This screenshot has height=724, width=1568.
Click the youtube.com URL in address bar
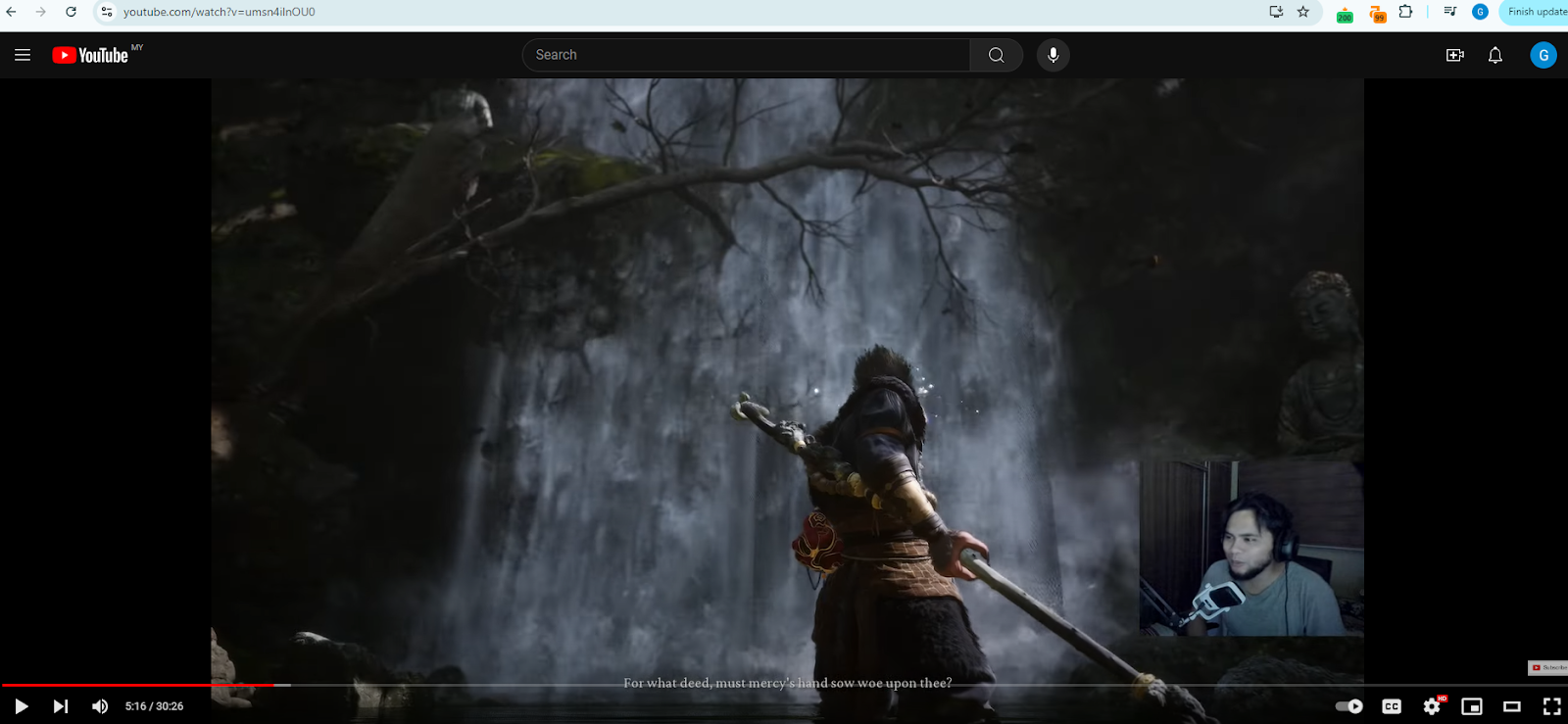tap(220, 12)
